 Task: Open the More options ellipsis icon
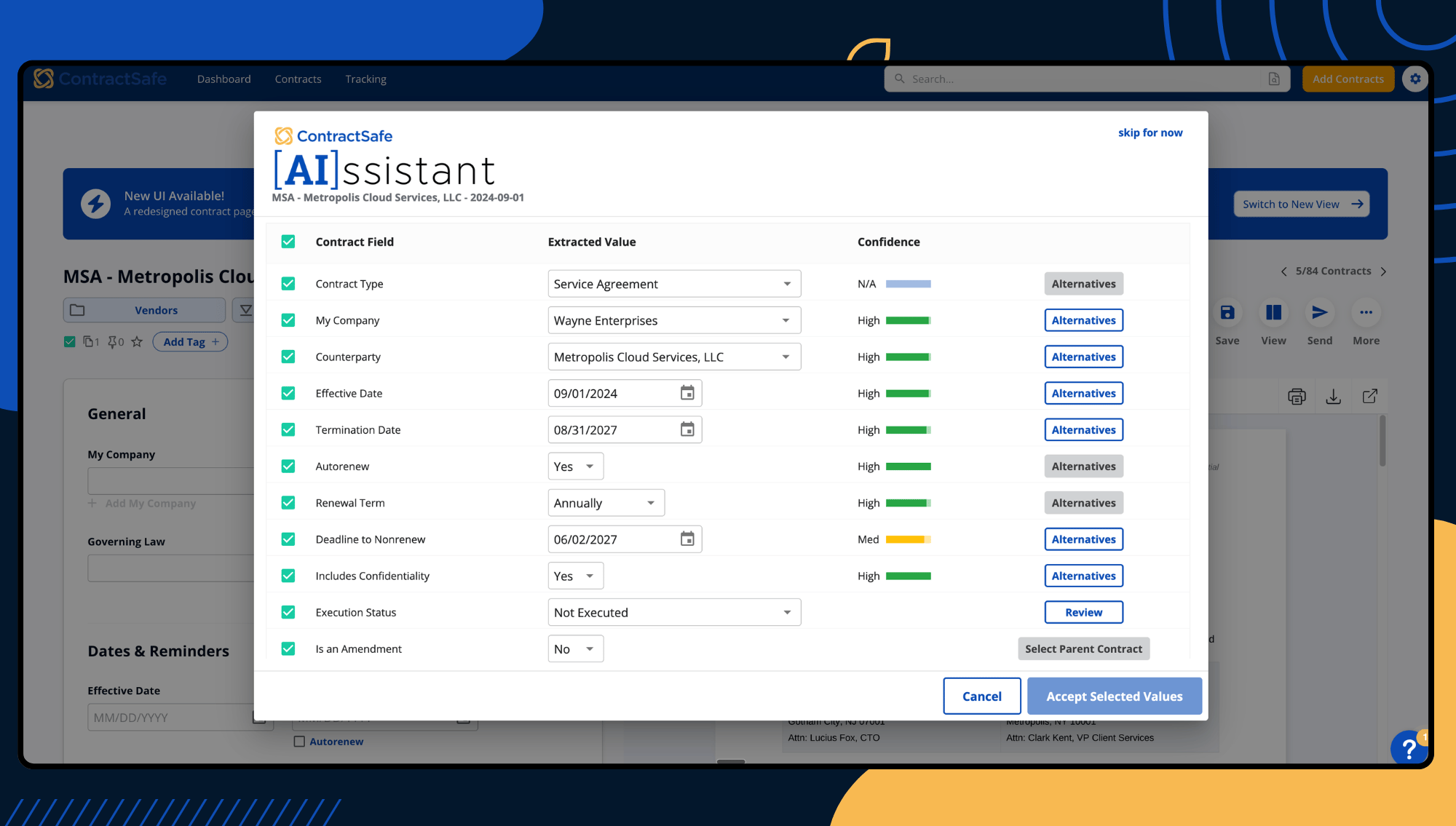click(1366, 313)
